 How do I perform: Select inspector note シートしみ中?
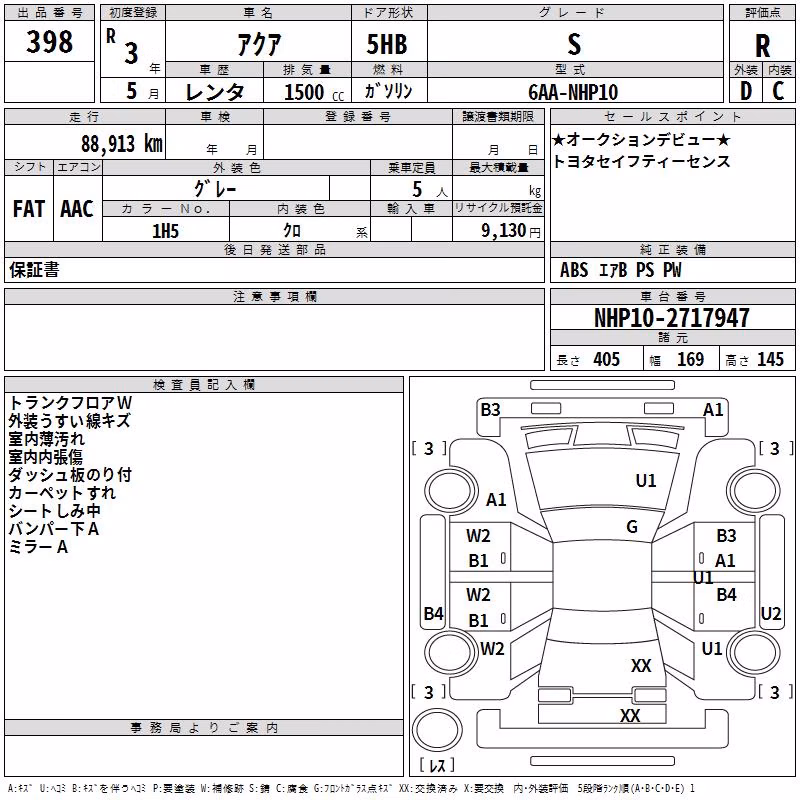(55, 511)
